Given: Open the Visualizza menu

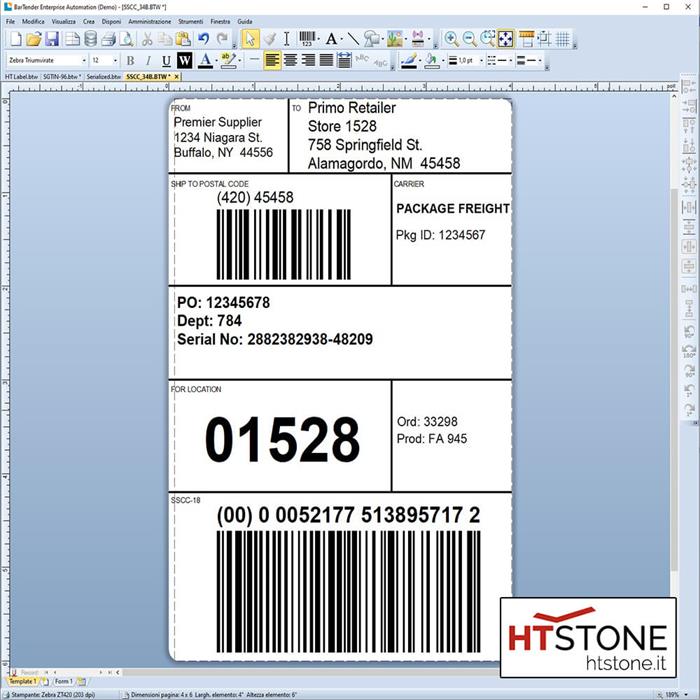Looking at the screenshot, I should (63, 21).
